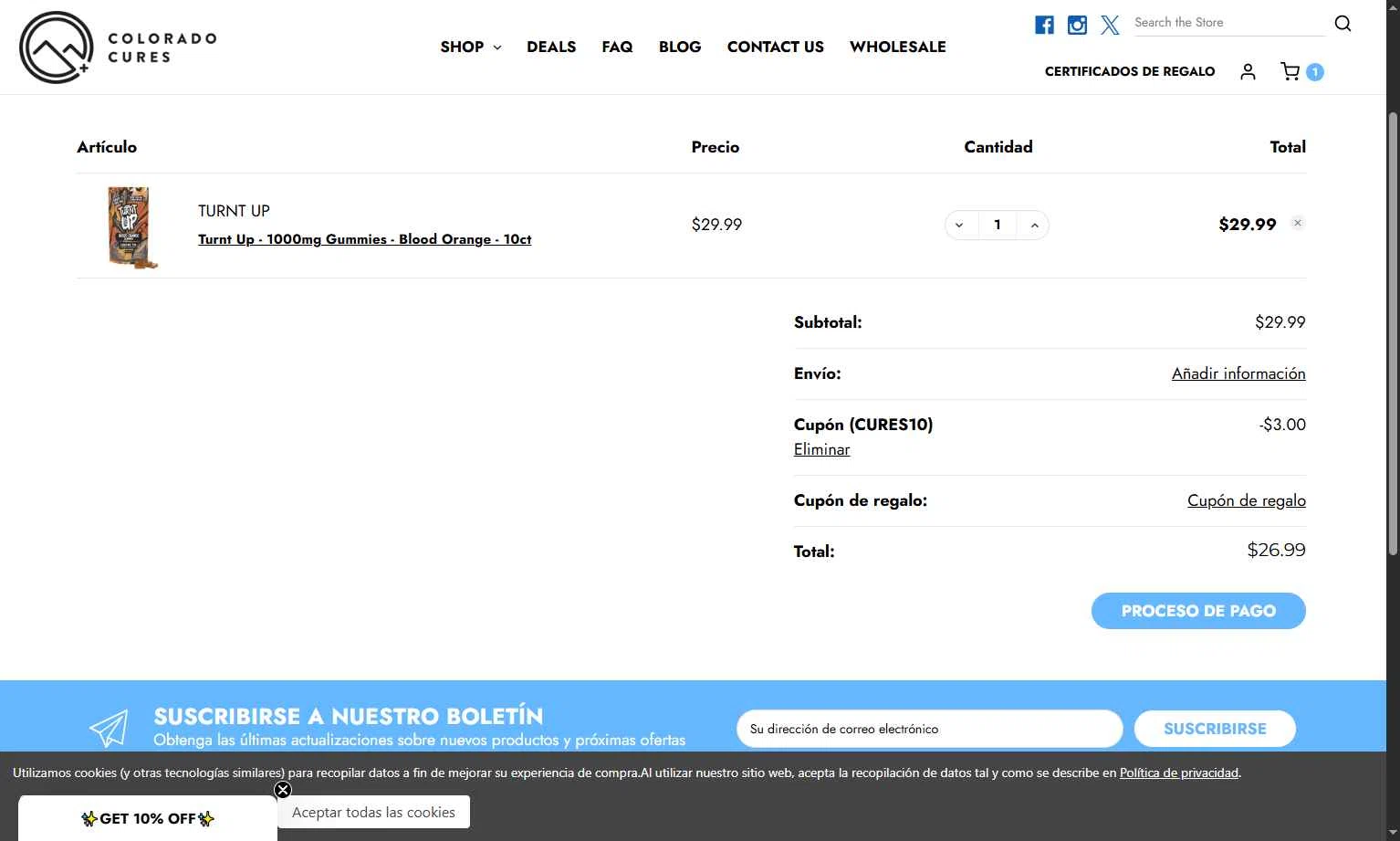
Task: Decrease quantity of Turnt Up gummies
Action: tap(959, 225)
